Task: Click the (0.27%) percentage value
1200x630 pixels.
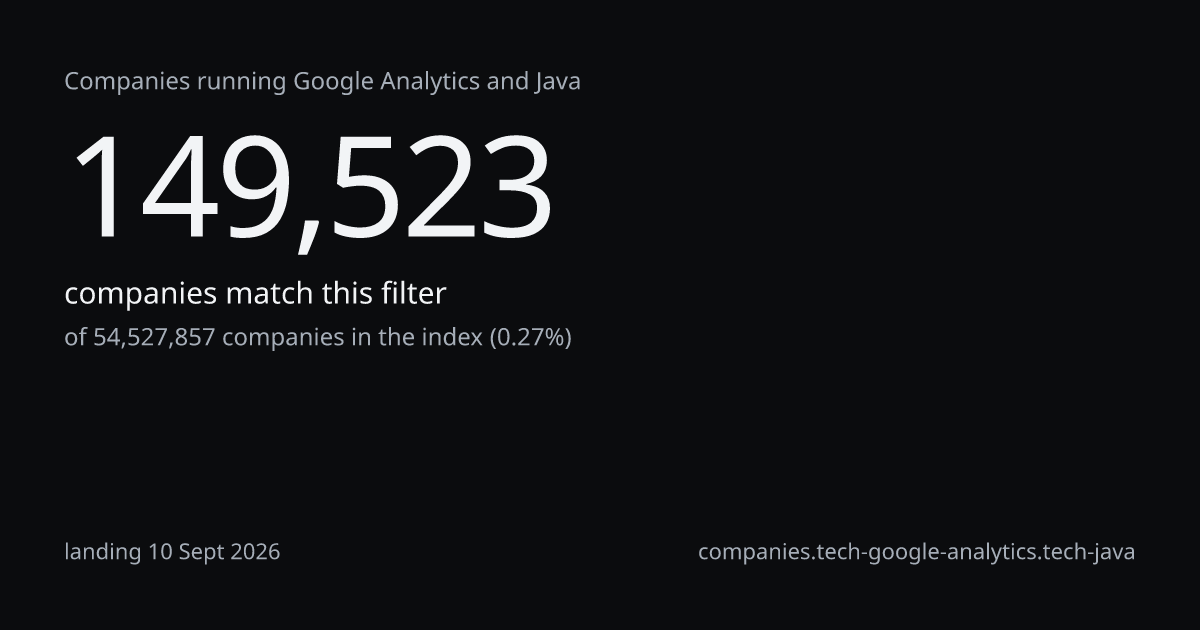Action: pyautogui.click(x=530, y=338)
